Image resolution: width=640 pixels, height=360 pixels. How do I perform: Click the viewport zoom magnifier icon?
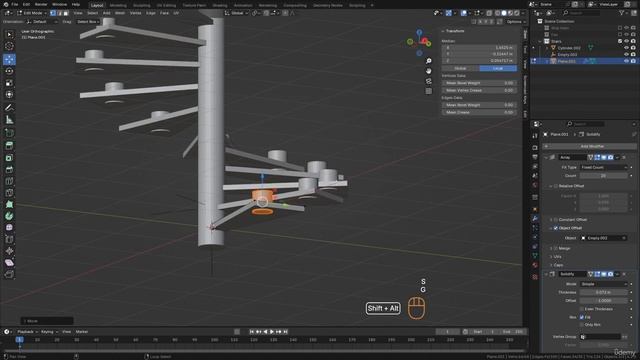tap(429, 61)
